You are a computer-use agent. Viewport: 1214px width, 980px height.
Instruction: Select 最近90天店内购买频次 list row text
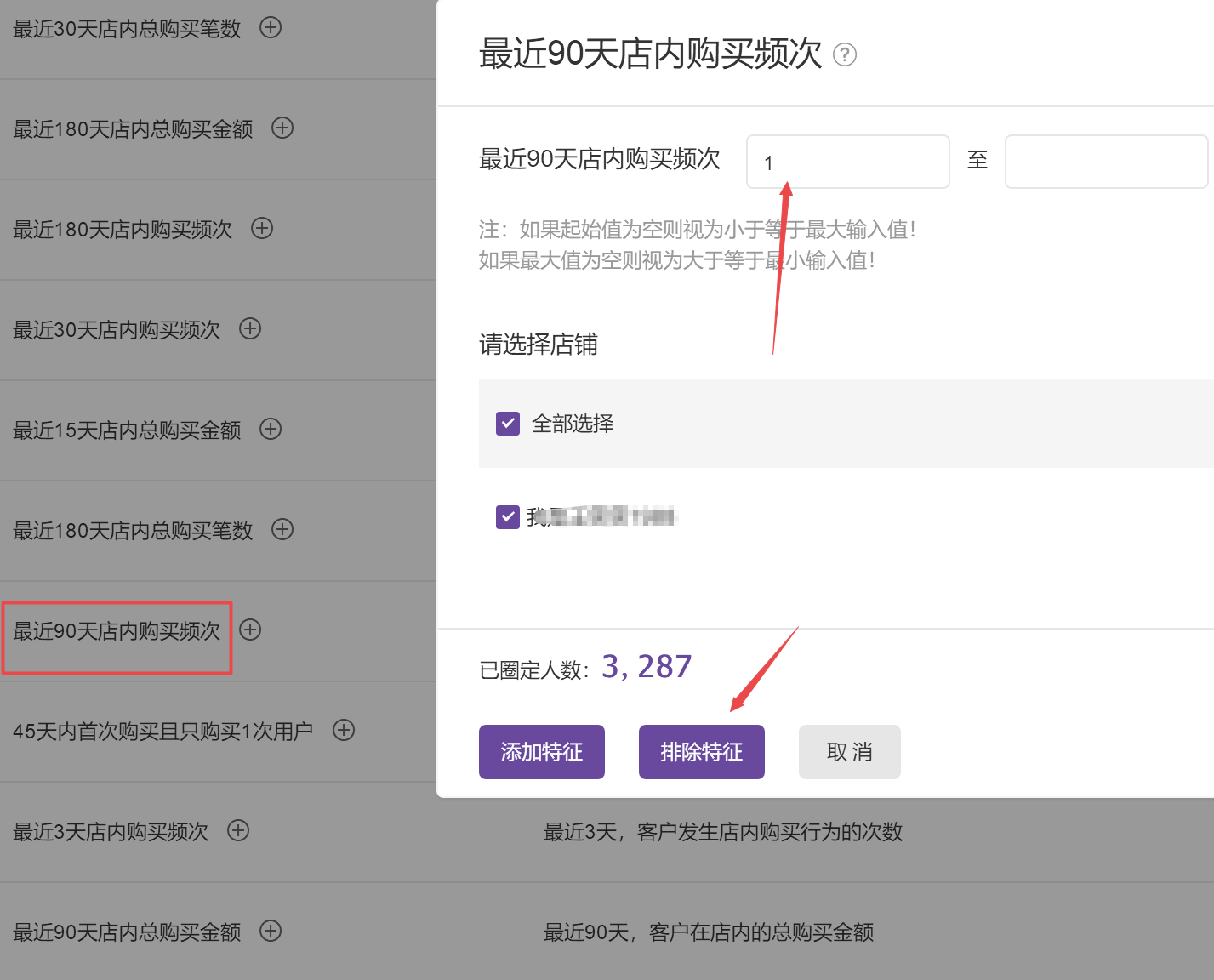click(x=117, y=631)
